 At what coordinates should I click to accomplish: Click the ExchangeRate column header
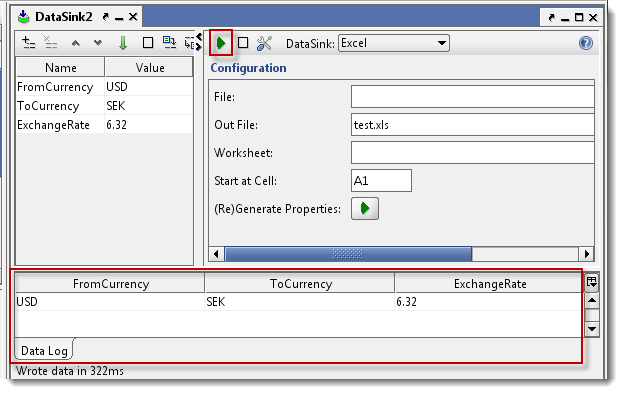490,284
